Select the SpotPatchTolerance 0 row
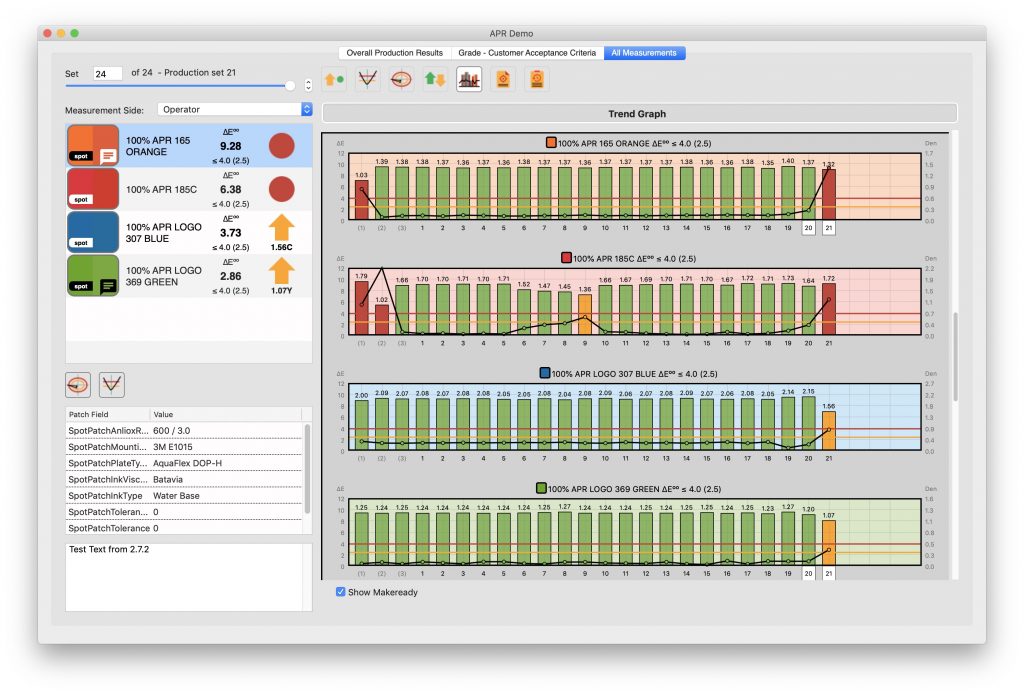Viewport: 1024px width, 694px height. click(184, 528)
